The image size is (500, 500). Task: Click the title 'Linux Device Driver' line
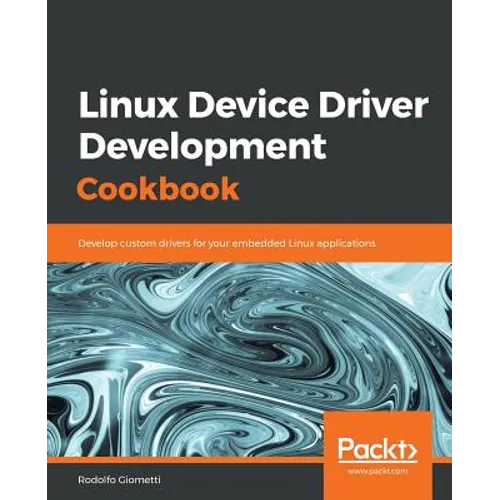(253, 105)
